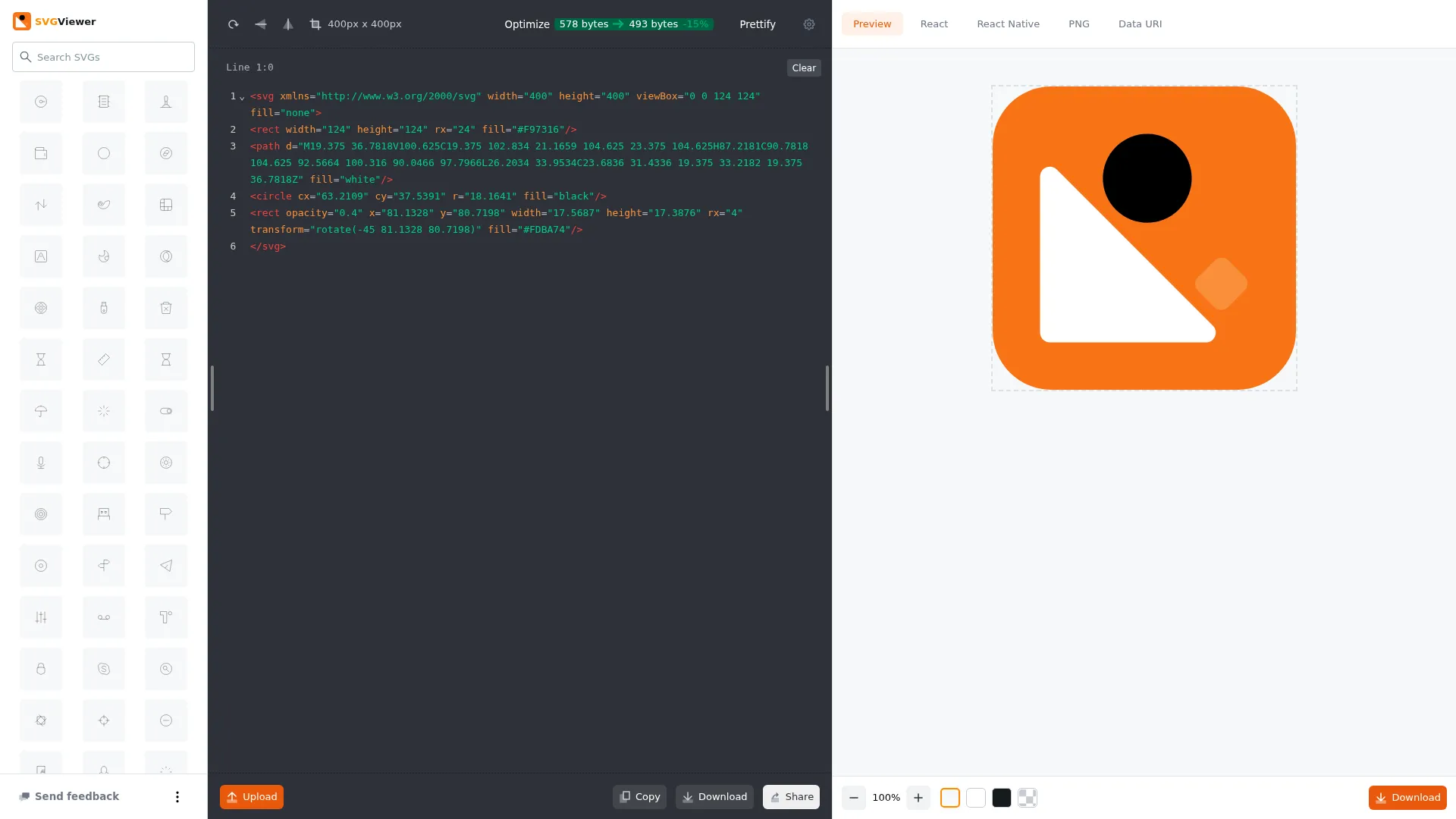Select the orange-outlined light background swatch
Viewport: 1456px width, 819px height.
pos(950,798)
